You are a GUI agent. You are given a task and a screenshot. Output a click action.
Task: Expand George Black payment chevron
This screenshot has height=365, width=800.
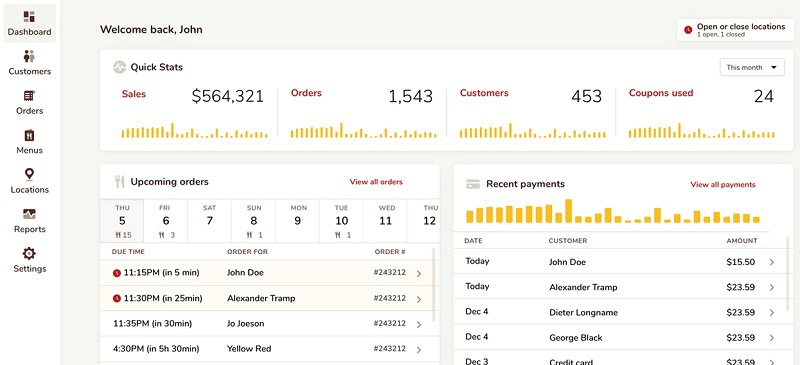(771, 338)
